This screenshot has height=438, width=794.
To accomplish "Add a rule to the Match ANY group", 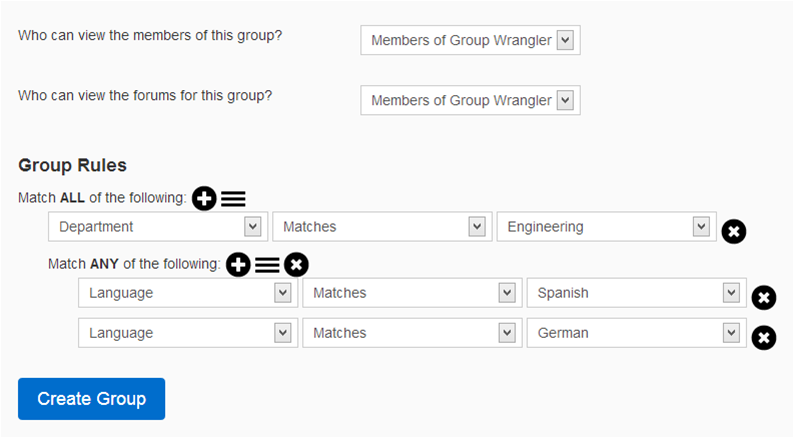I will point(238,265).
